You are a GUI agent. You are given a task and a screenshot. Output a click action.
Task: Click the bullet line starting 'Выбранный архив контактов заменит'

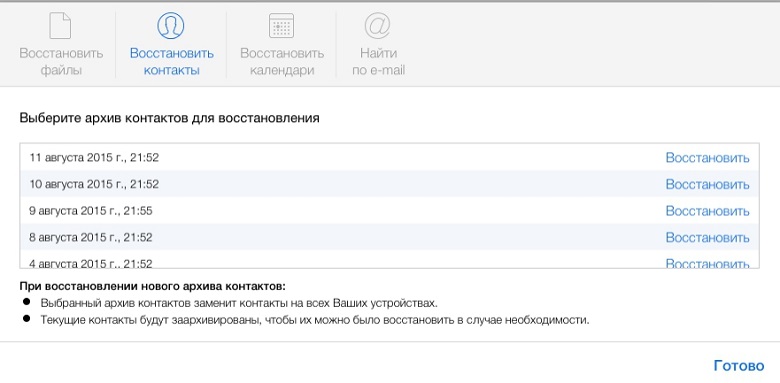239,303
